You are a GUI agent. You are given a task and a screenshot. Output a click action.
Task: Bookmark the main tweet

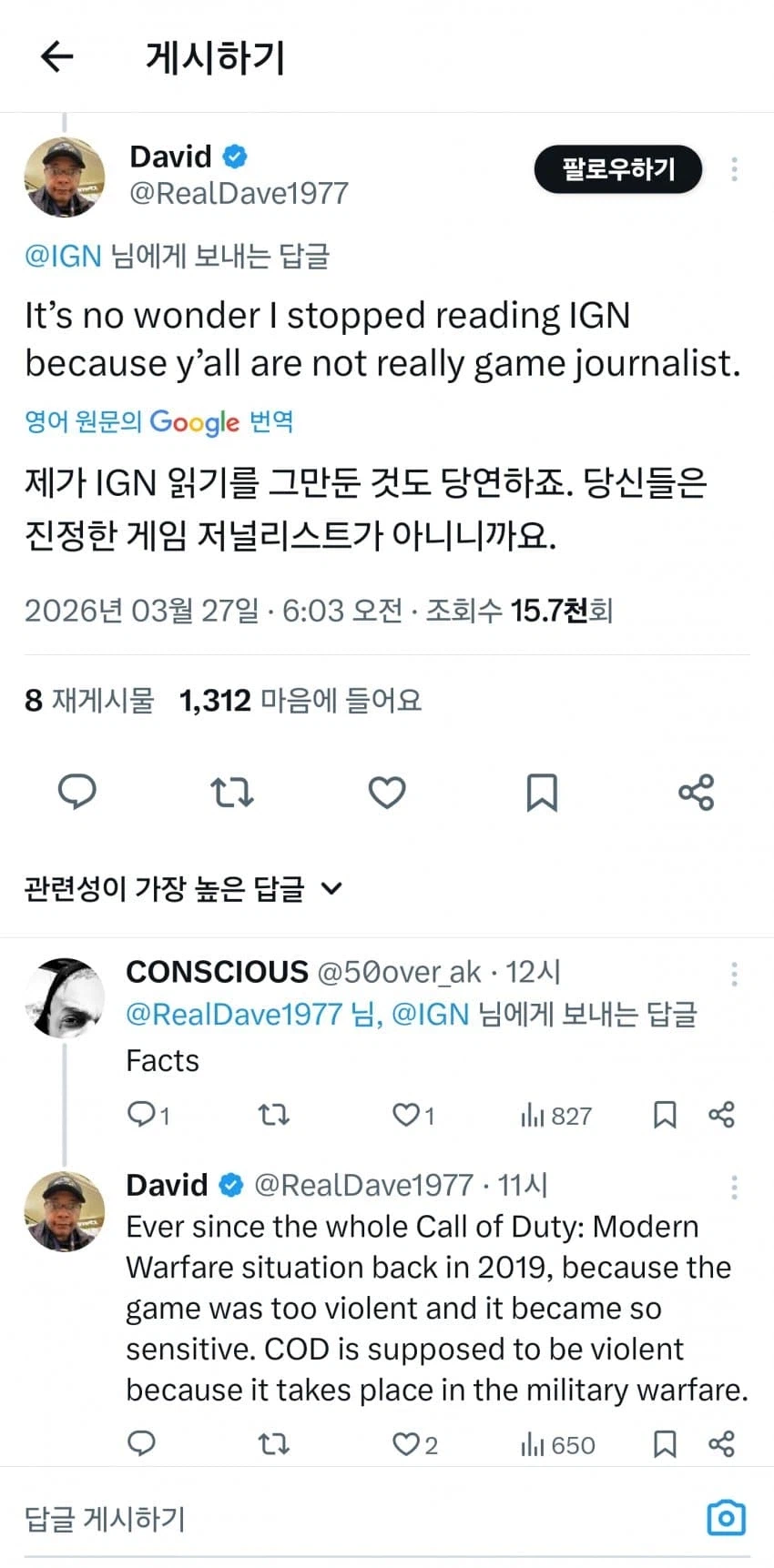[542, 793]
